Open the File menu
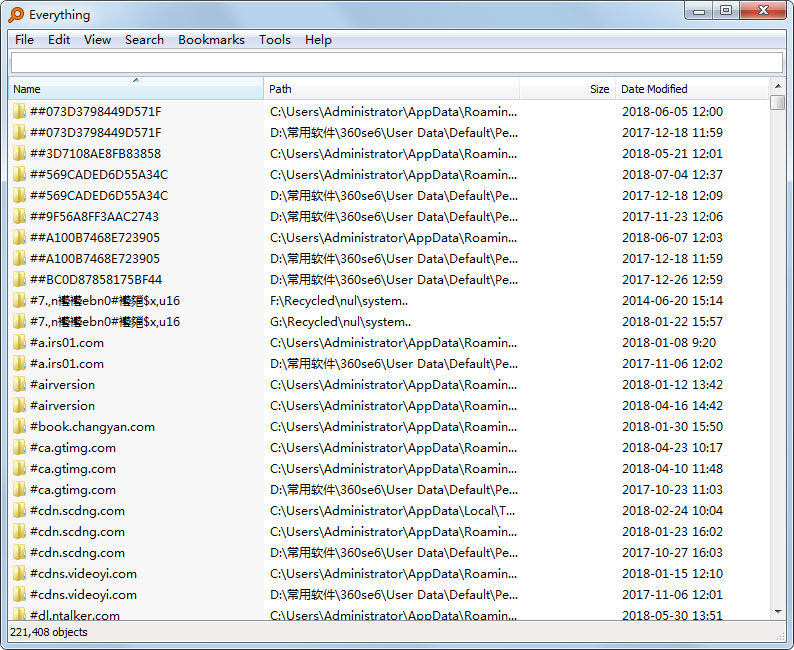794x650 pixels. click(x=24, y=39)
